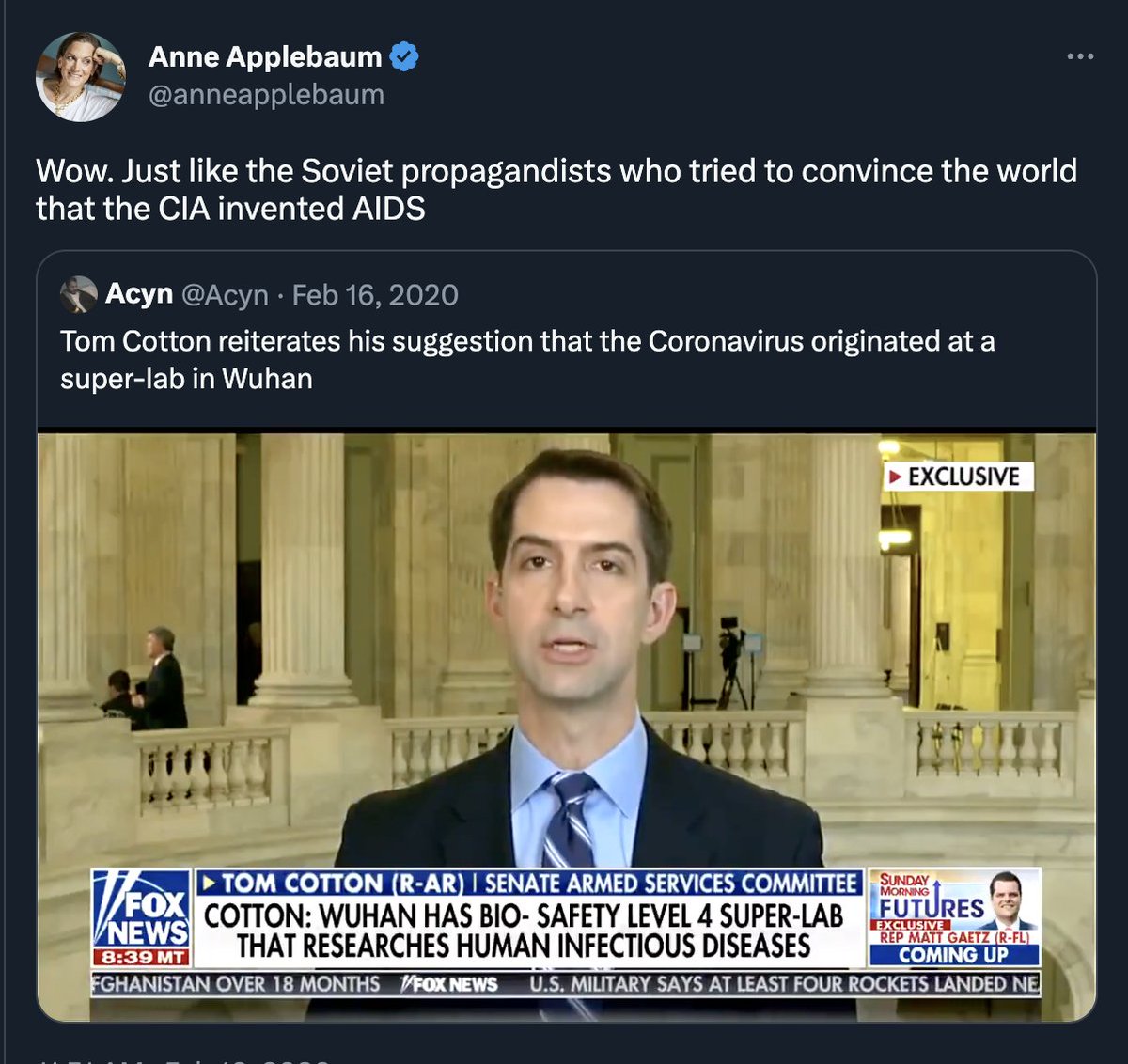Open the Anne Applebaum display name link

pos(265,56)
